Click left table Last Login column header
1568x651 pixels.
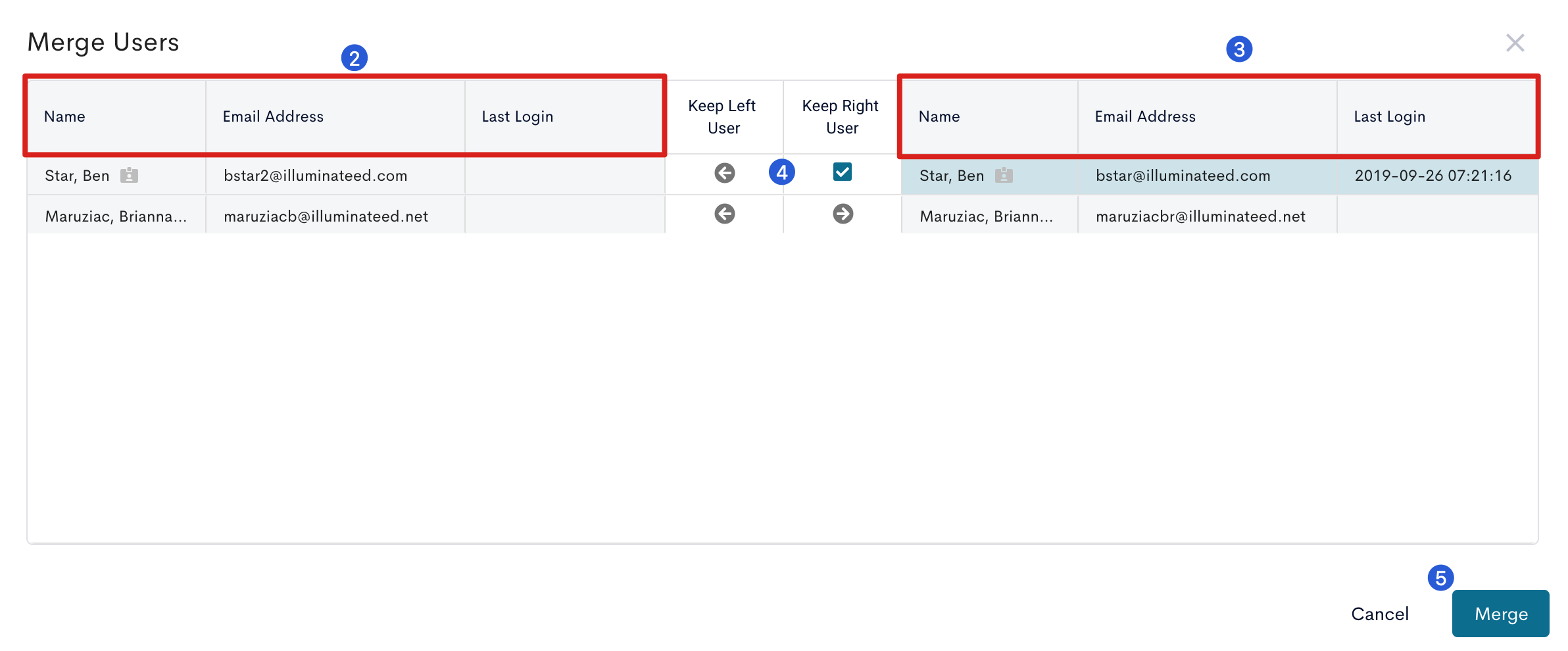pos(564,116)
